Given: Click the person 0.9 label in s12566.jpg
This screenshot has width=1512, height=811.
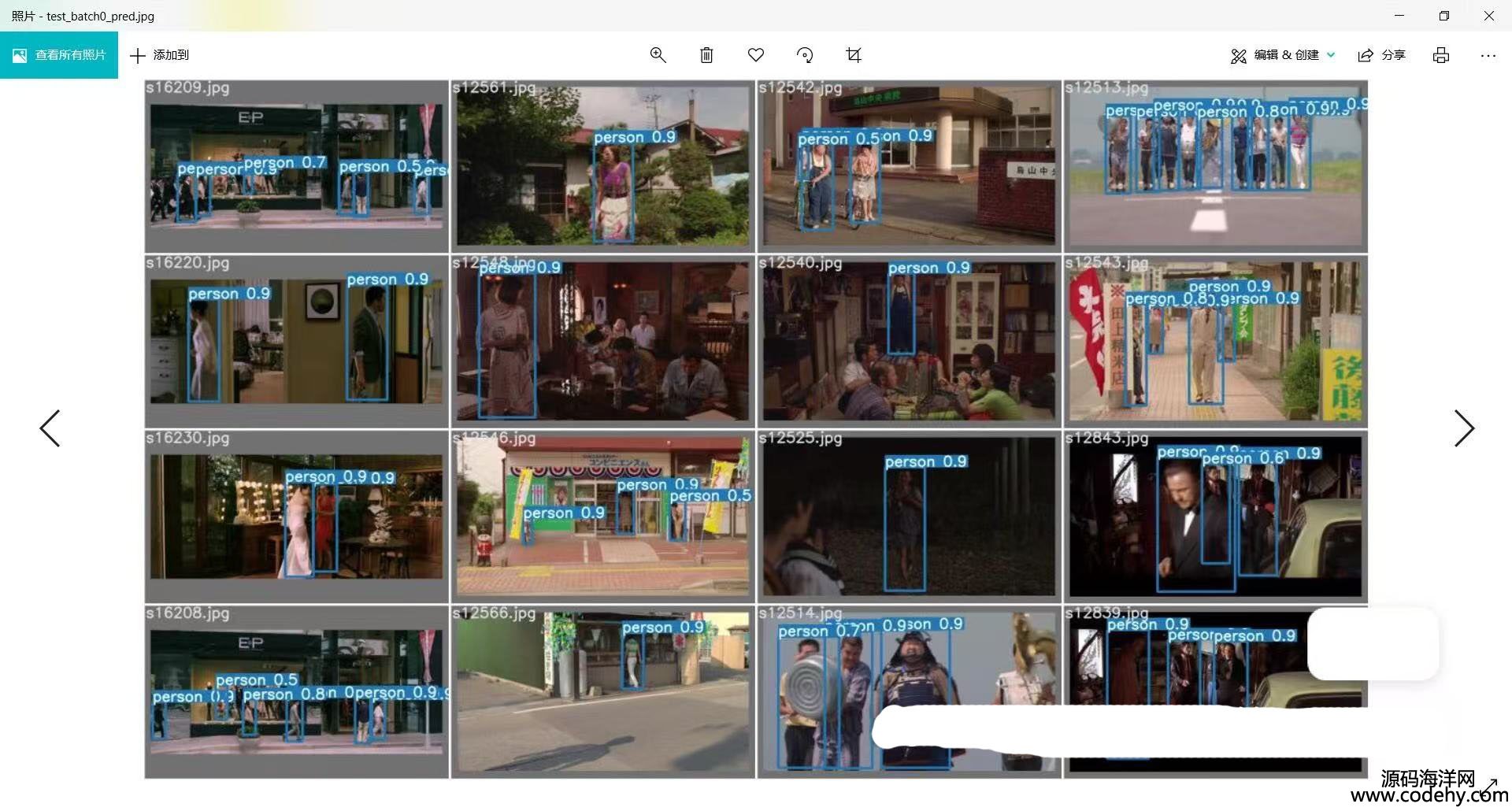Looking at the screenshot, I should [663, 628].
